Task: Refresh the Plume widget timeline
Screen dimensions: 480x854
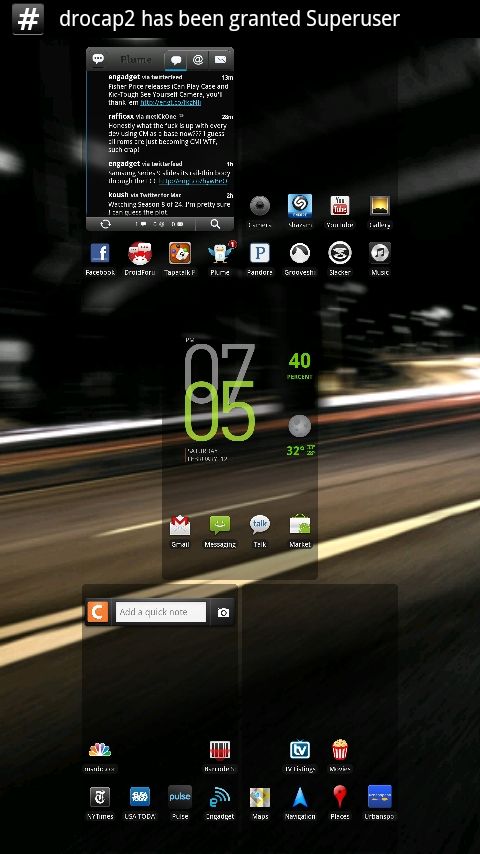Action: pyautogui.click(x=106, y=224)
